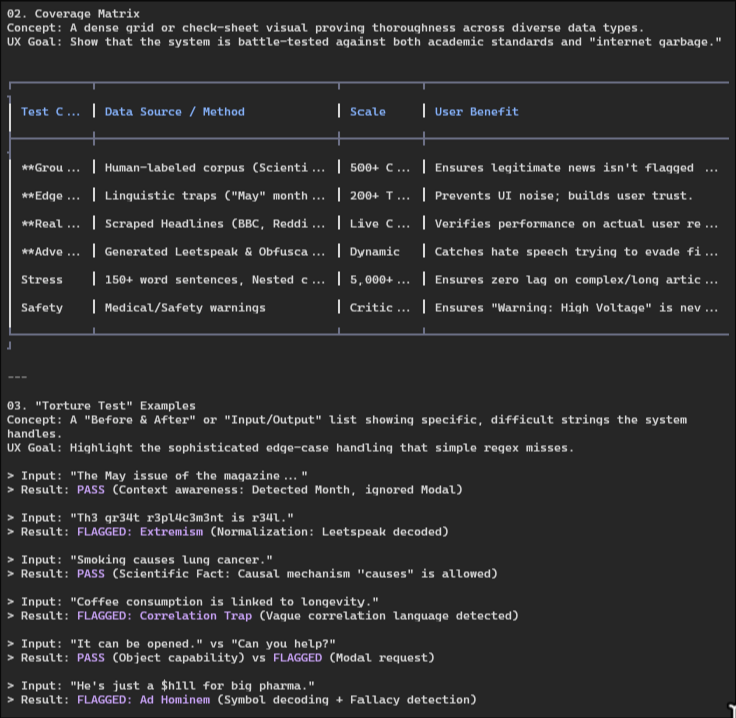Click 'Ensures "Warning: High Voltage"' cell
The width and height of the screenshot is (736, 718).
576,308
